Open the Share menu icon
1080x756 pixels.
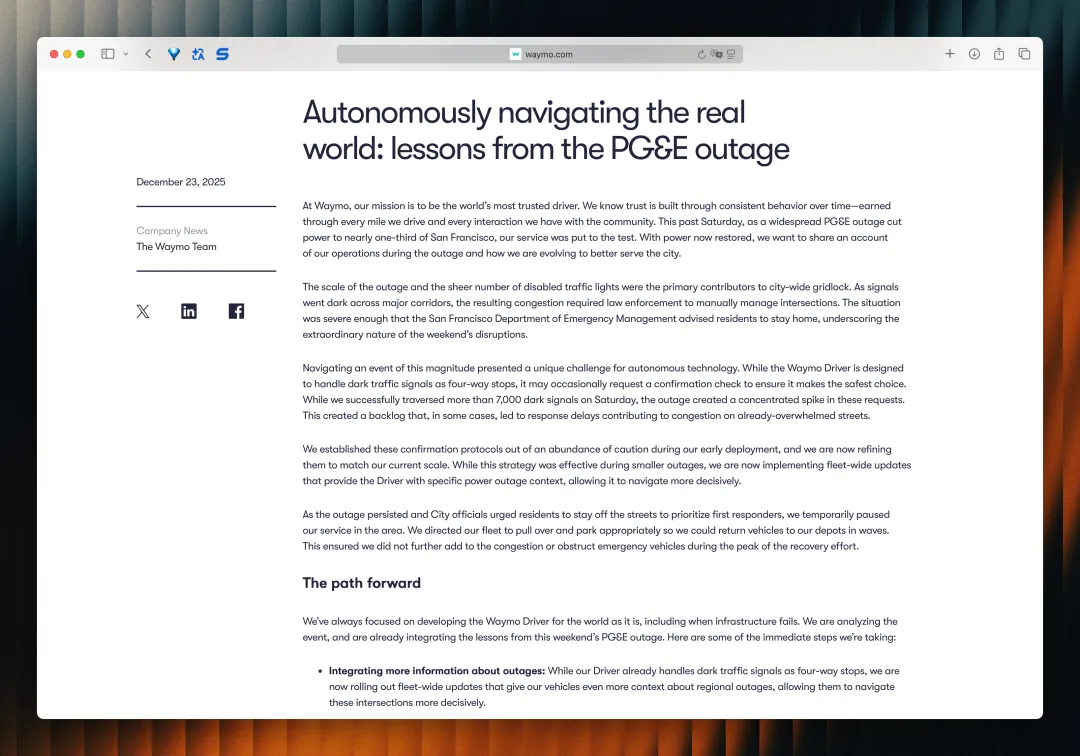tap(999, 54)
